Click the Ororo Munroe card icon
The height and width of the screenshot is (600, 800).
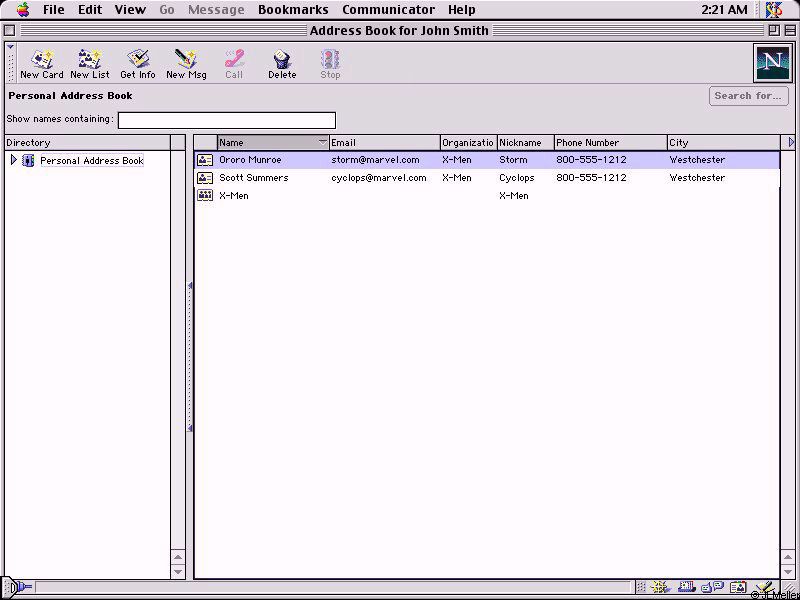[205, 160]
